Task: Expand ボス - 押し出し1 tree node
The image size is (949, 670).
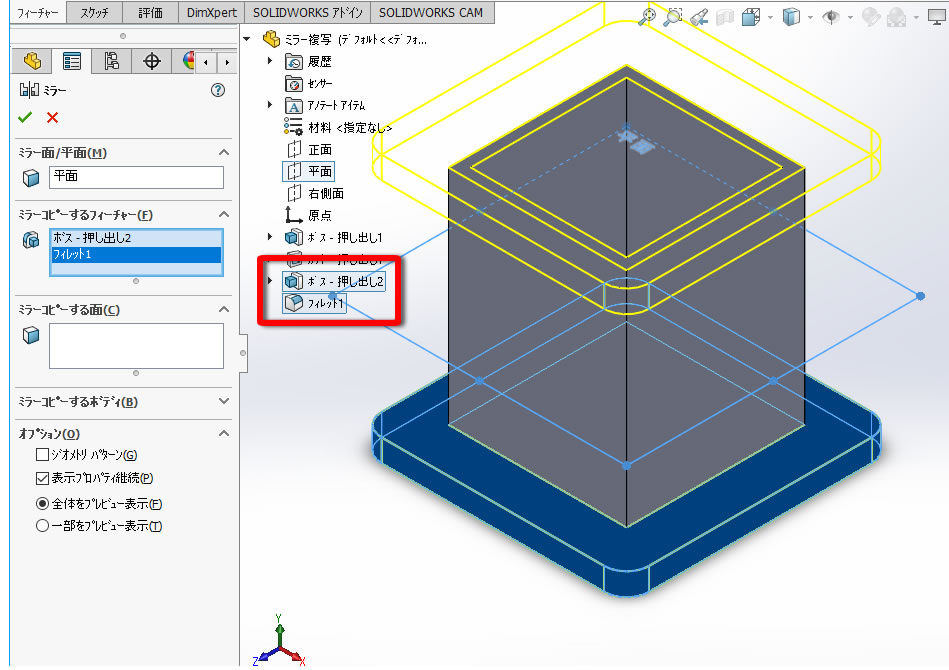Action: click(x=271, y=237)
